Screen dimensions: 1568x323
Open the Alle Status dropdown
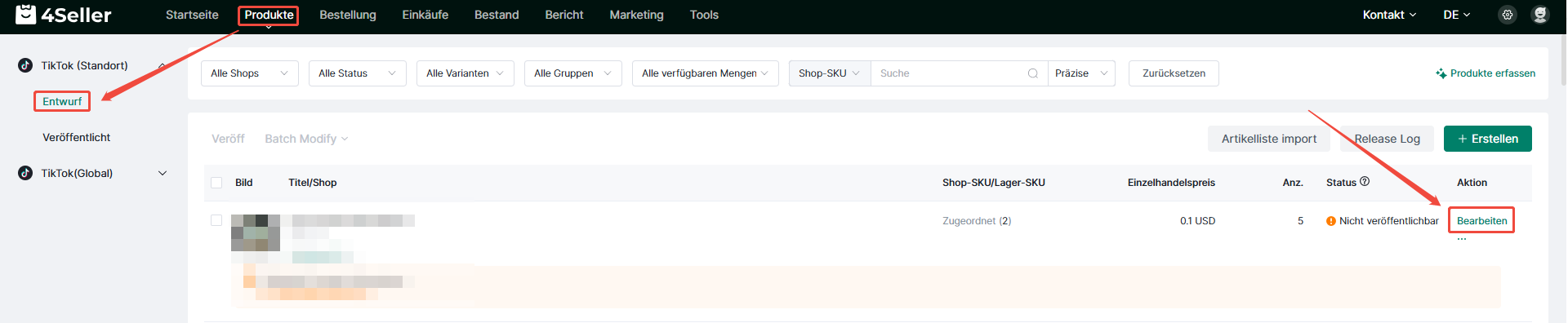(x=358, y=73)
